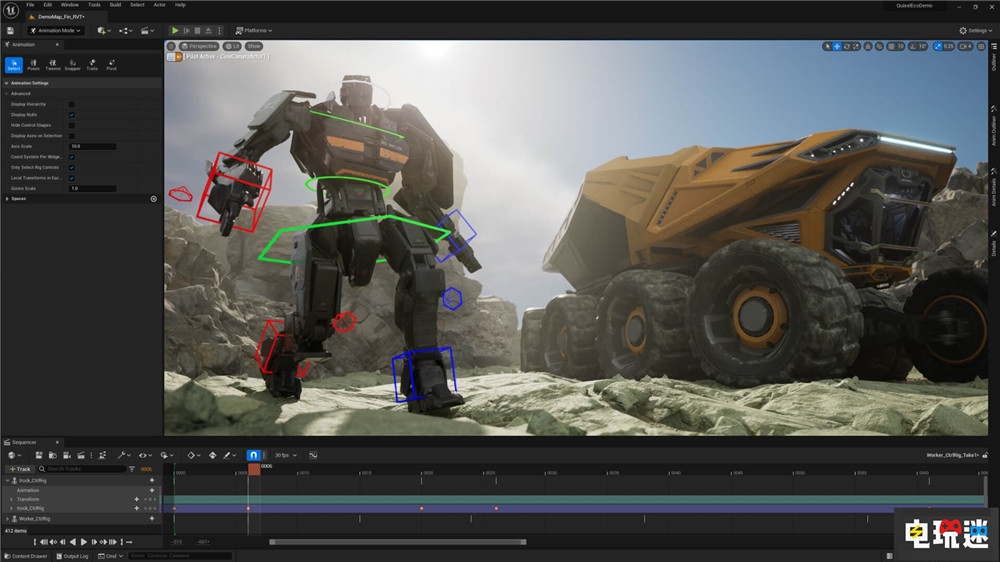Image resolution: width=1000 pixels, height=562 pixels.
Task: Click the Axis Scale value field
Action: pos(92,146)
